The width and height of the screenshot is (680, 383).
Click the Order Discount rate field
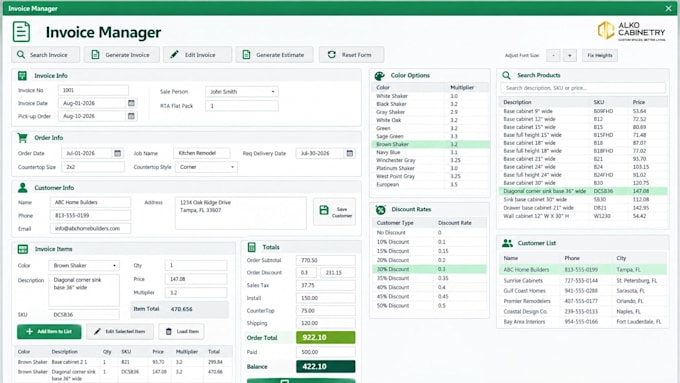click(x=307, y=272)
